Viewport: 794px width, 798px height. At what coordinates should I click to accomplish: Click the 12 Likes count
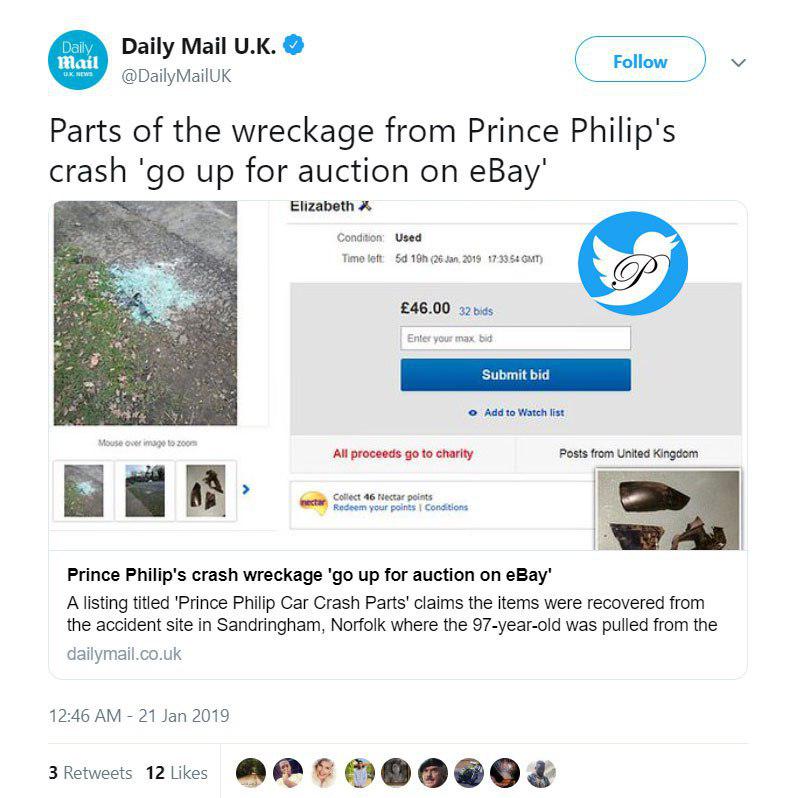coord(176,772)
